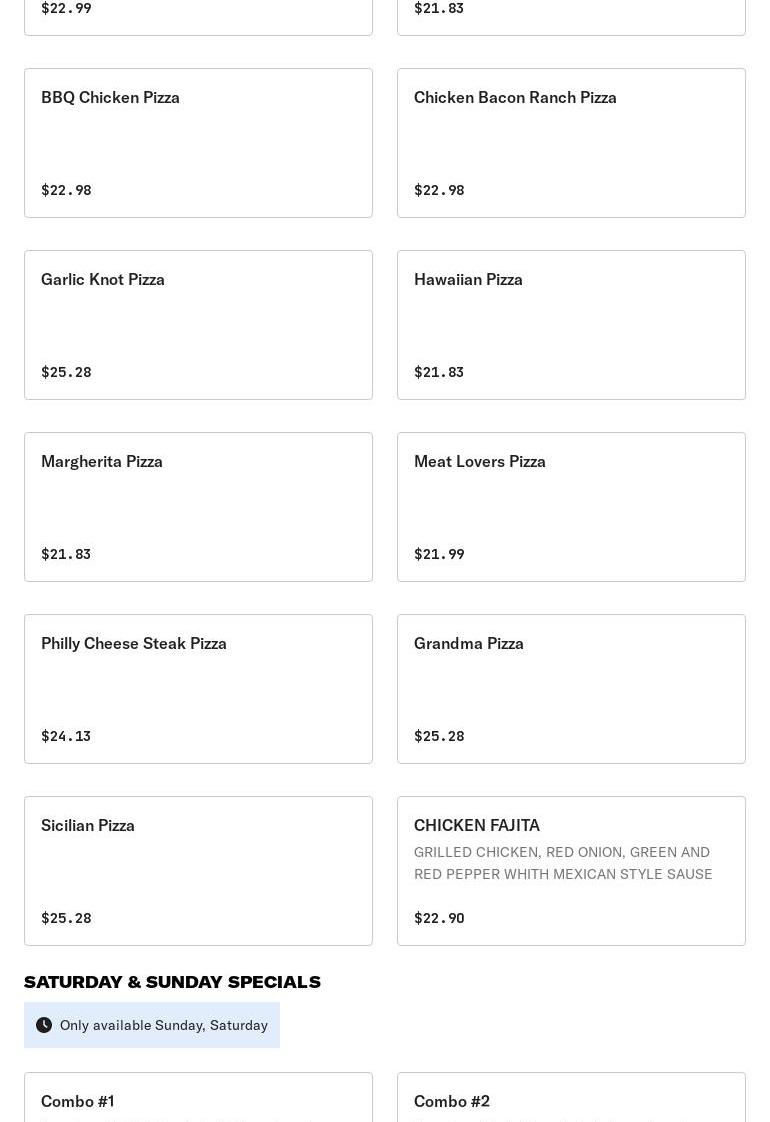Click the 'Only available Sunday, Saturday' notice
770x1122 pixels.
pos(163,1025)
